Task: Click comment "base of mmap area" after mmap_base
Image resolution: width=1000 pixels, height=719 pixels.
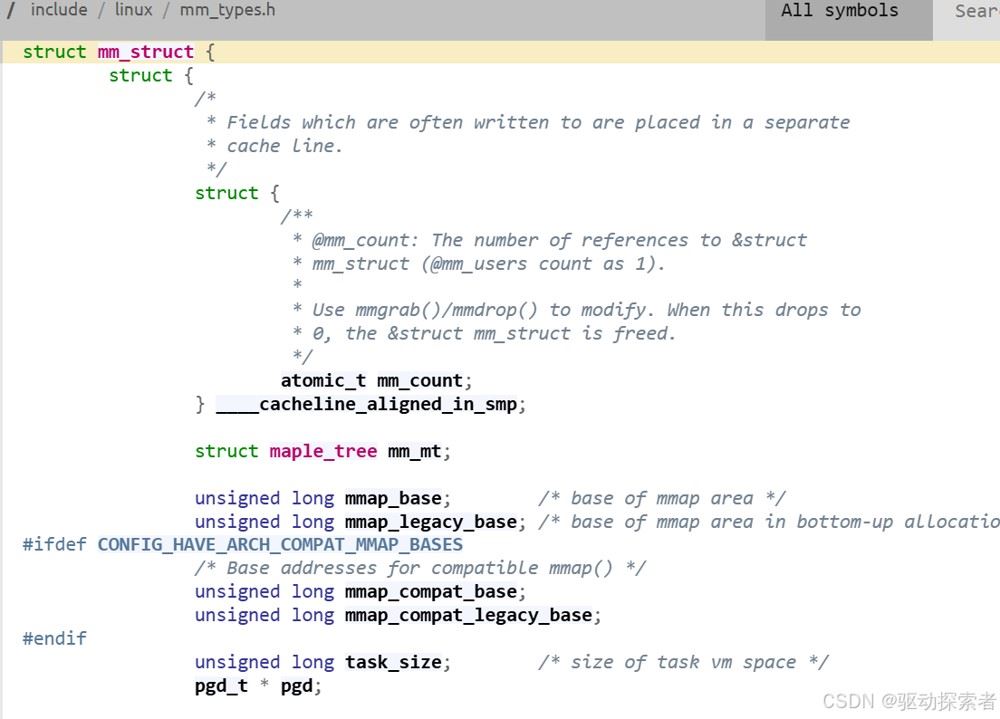Action: 662,498
